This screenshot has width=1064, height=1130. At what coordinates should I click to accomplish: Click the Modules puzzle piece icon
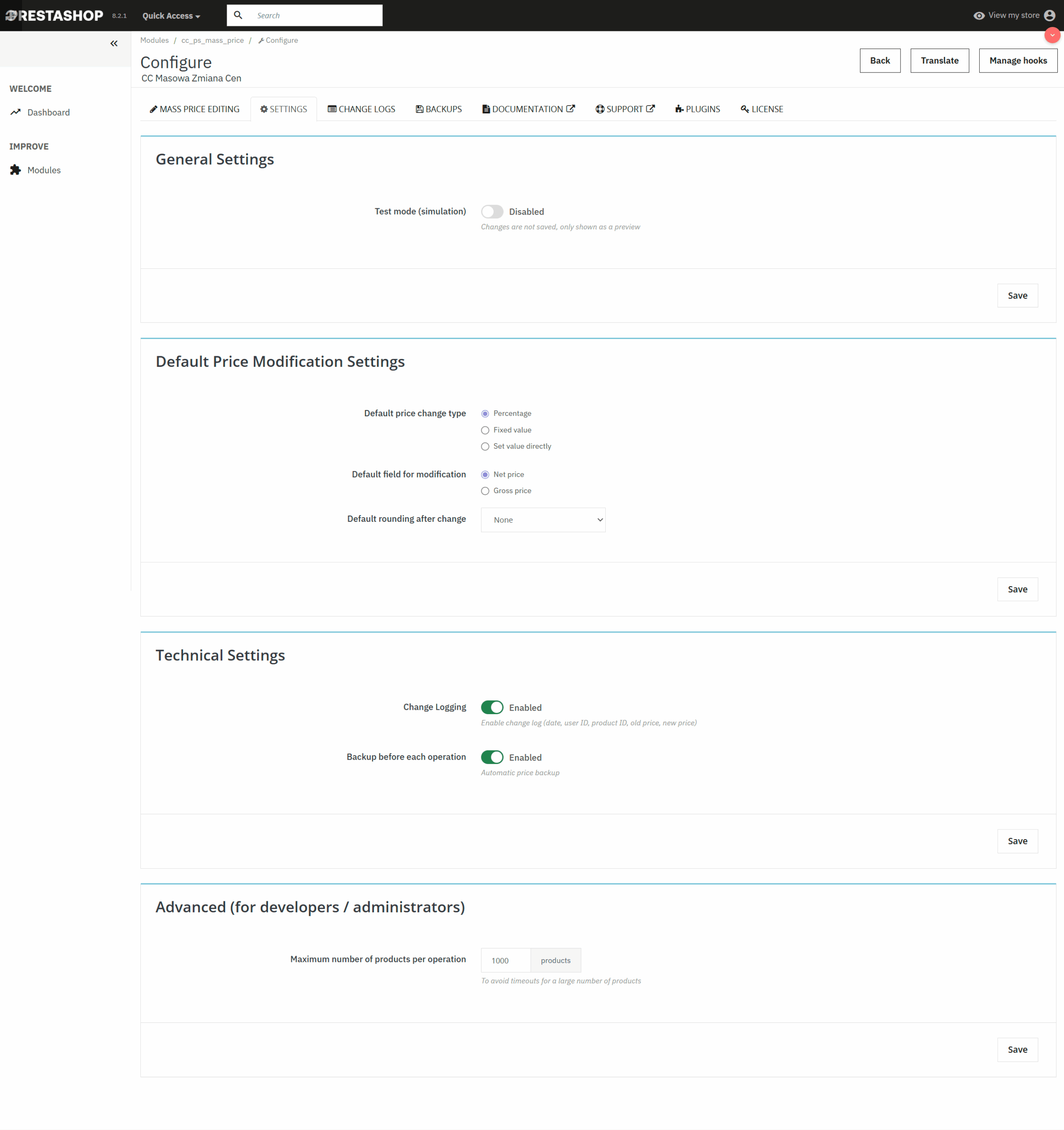click(15, 170)
